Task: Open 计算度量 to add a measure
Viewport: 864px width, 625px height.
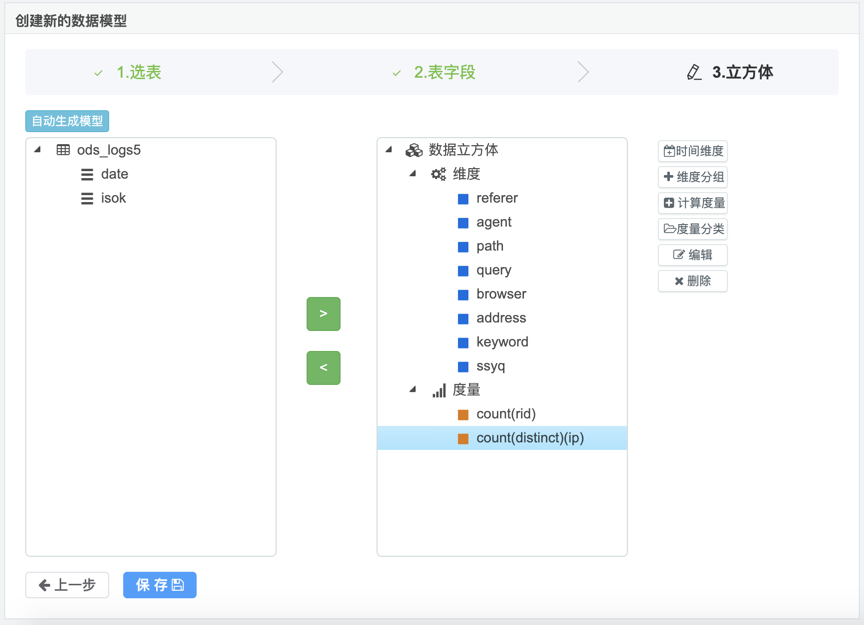Action: (692, 203)
